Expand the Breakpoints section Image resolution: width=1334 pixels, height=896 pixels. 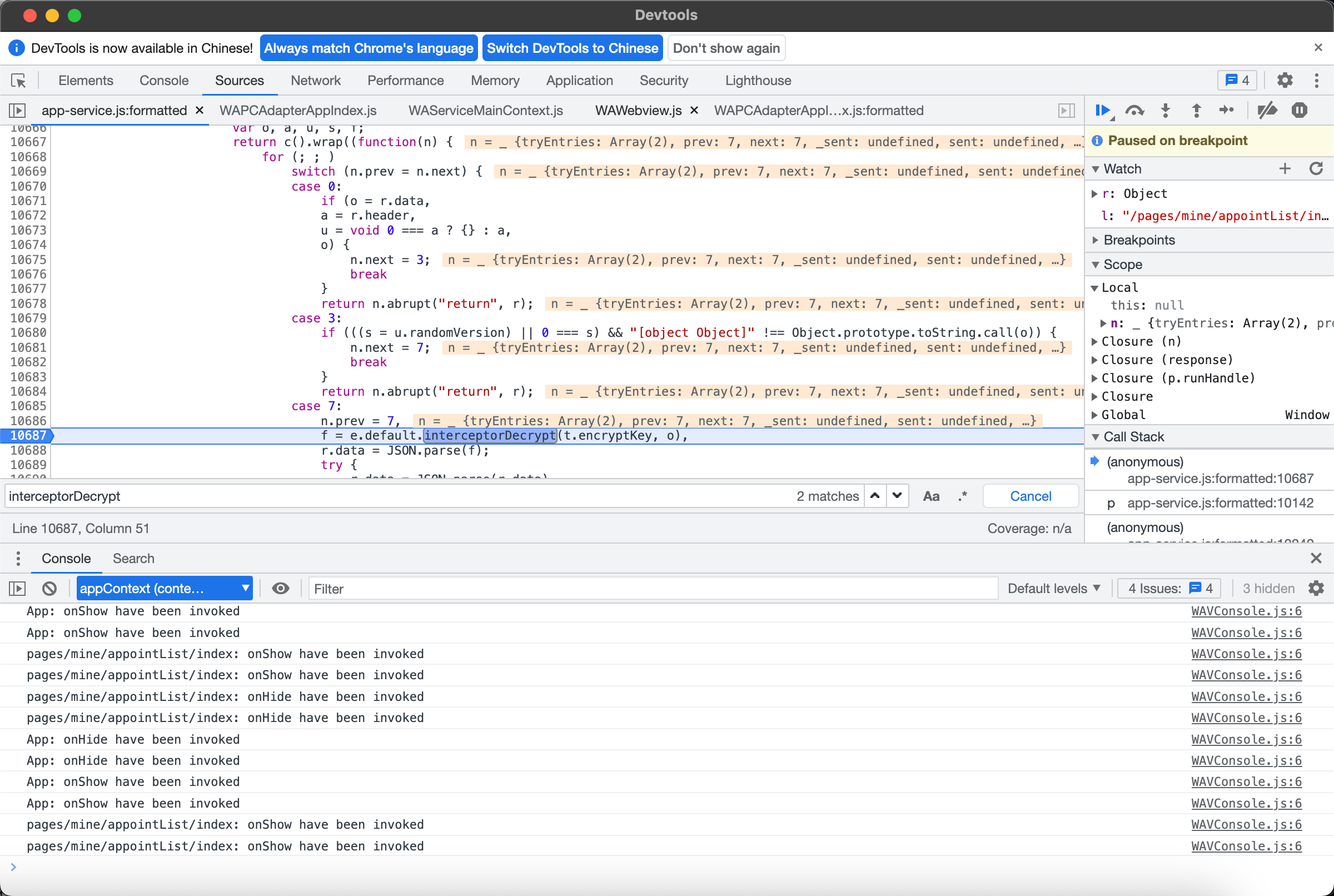[1095, 240]
